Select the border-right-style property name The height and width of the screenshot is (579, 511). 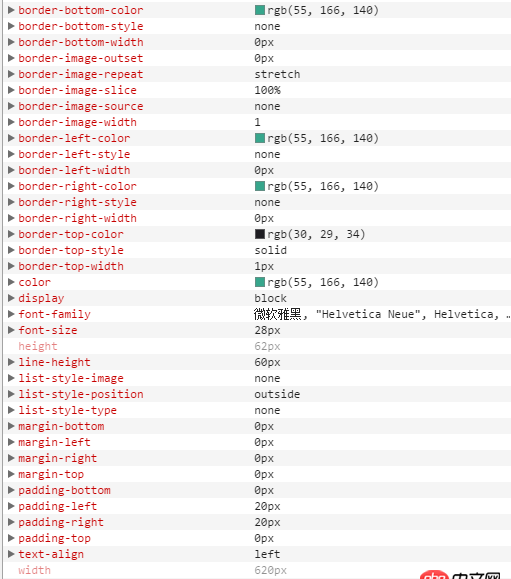click(78, 202)
